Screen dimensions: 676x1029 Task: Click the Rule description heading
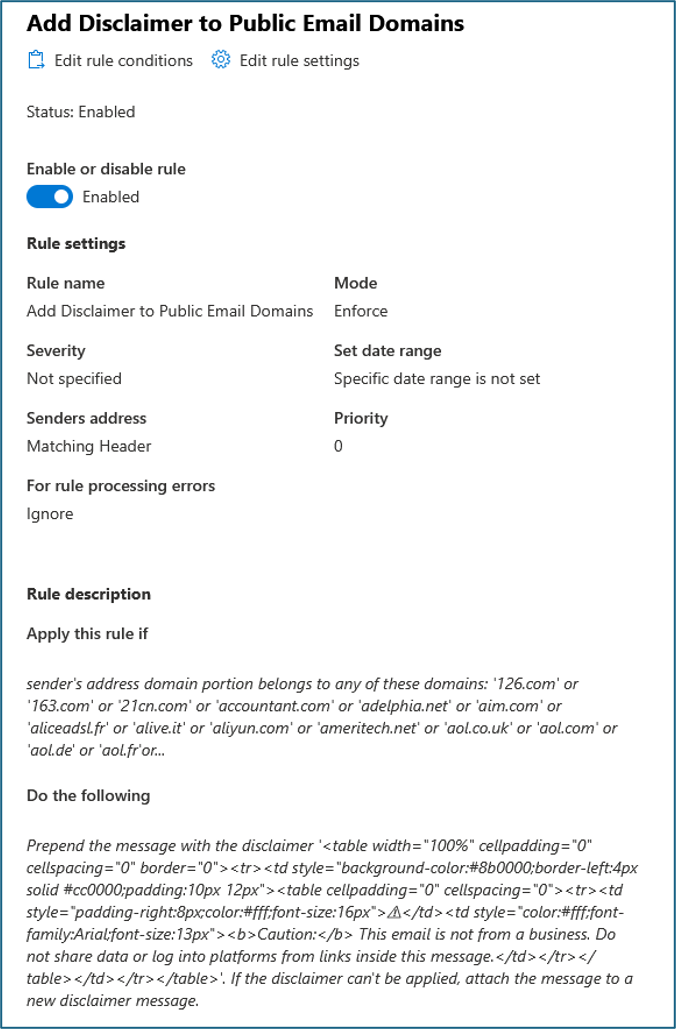point(89,594)
